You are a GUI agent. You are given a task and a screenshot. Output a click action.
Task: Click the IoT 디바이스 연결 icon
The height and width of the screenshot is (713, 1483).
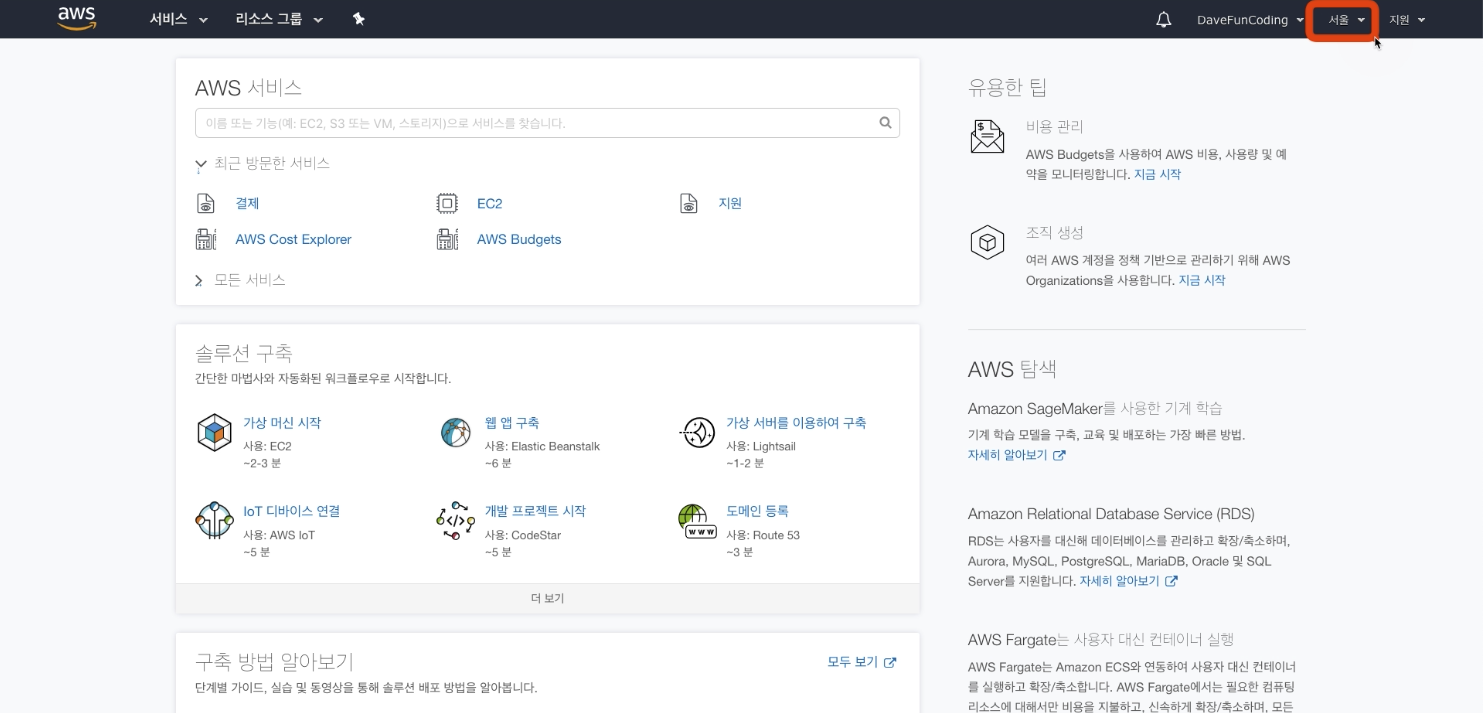214,520
